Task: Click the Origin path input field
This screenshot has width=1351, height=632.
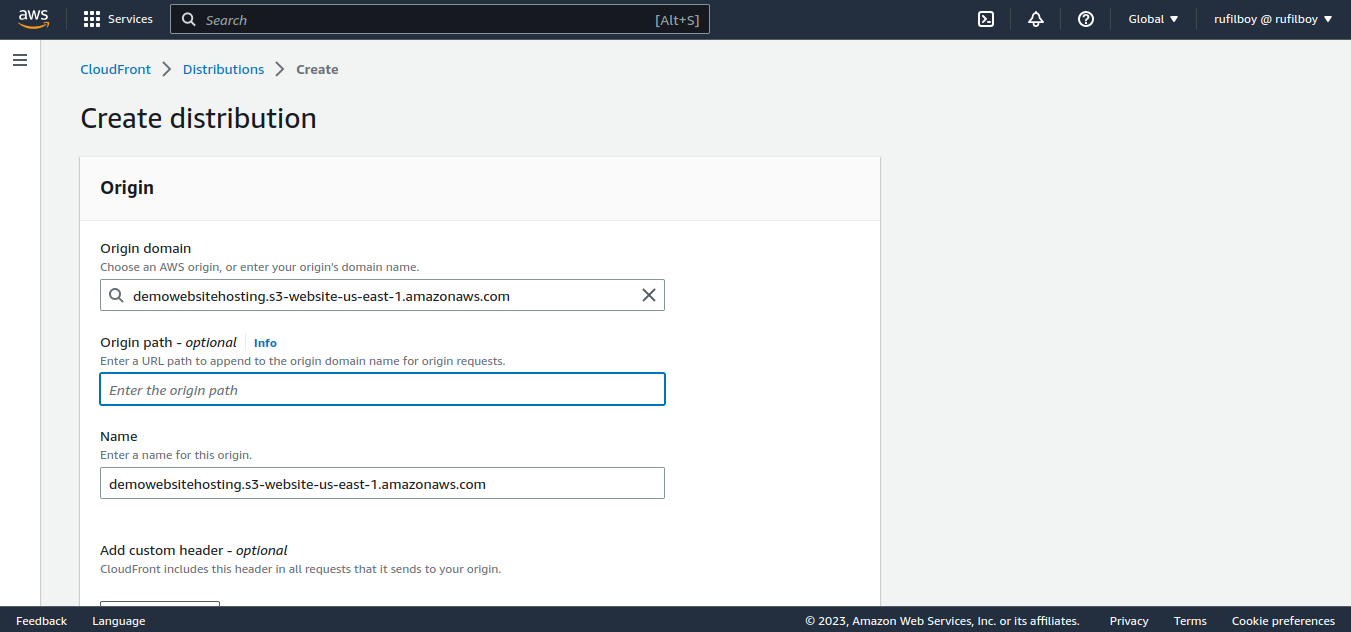Action: tap(382, 389)
